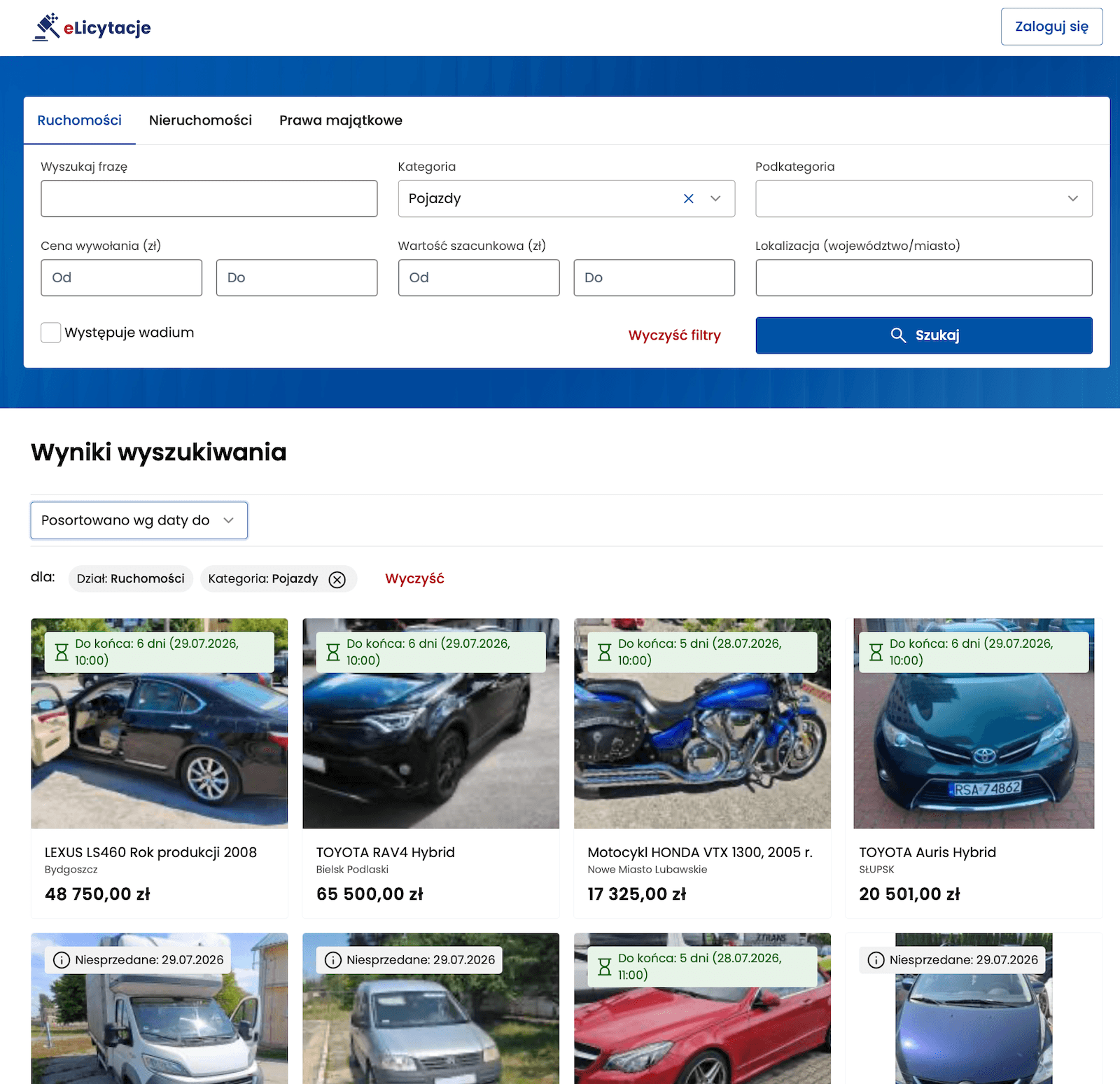Click hourglass icon on red Mercedes card

[x=605, y=967]
